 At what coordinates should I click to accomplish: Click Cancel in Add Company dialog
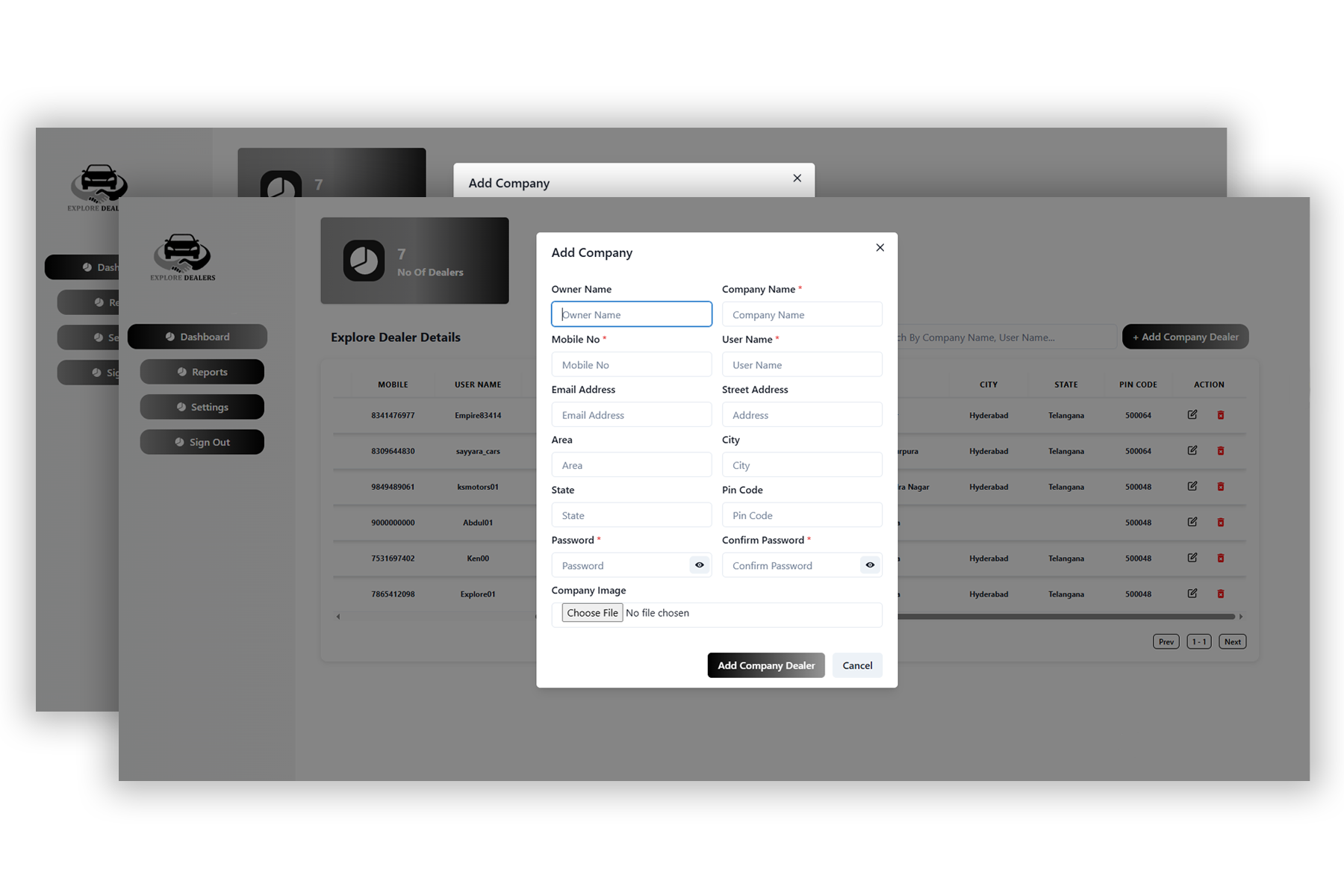857,665
